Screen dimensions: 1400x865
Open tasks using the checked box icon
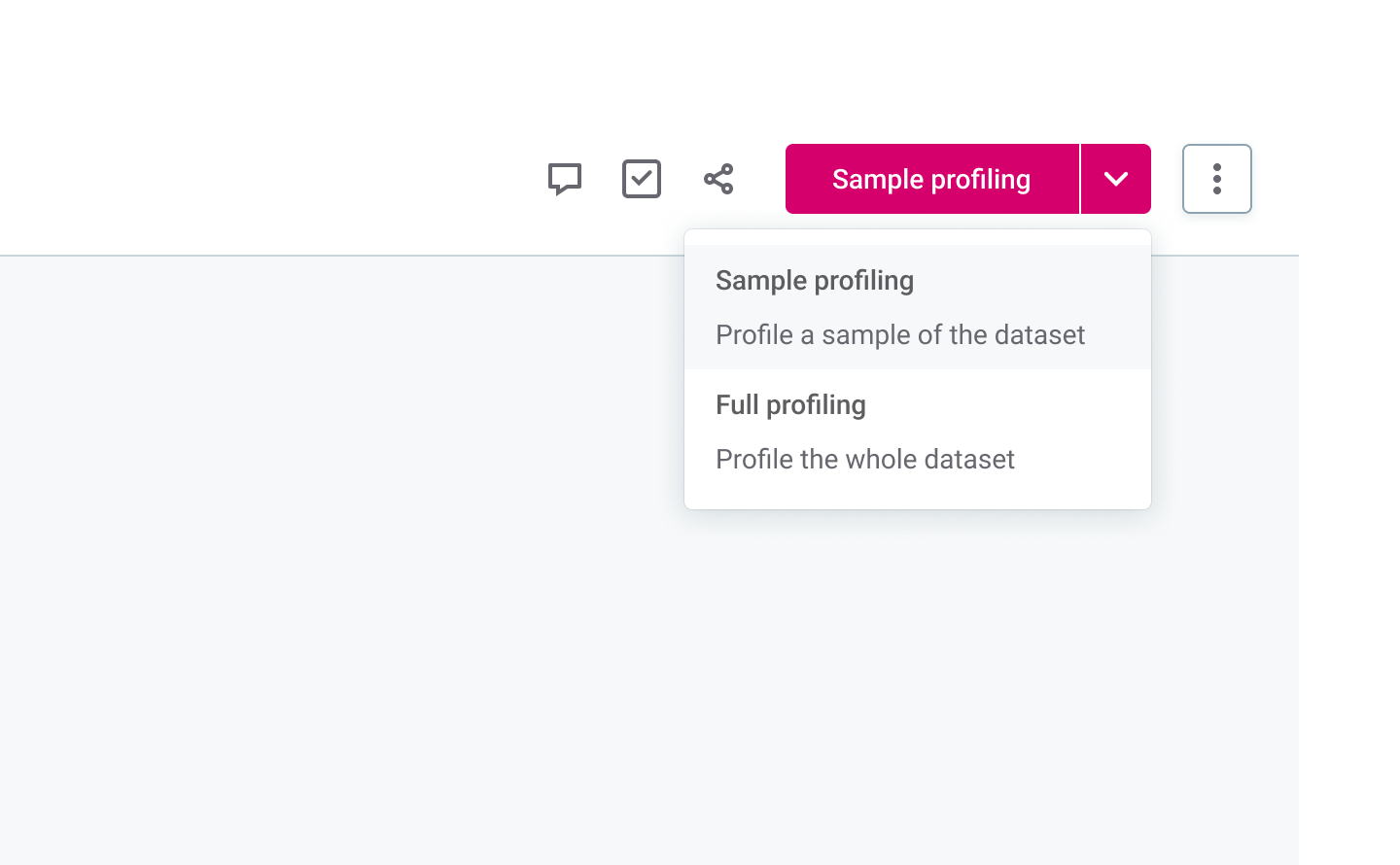(642, 179)
